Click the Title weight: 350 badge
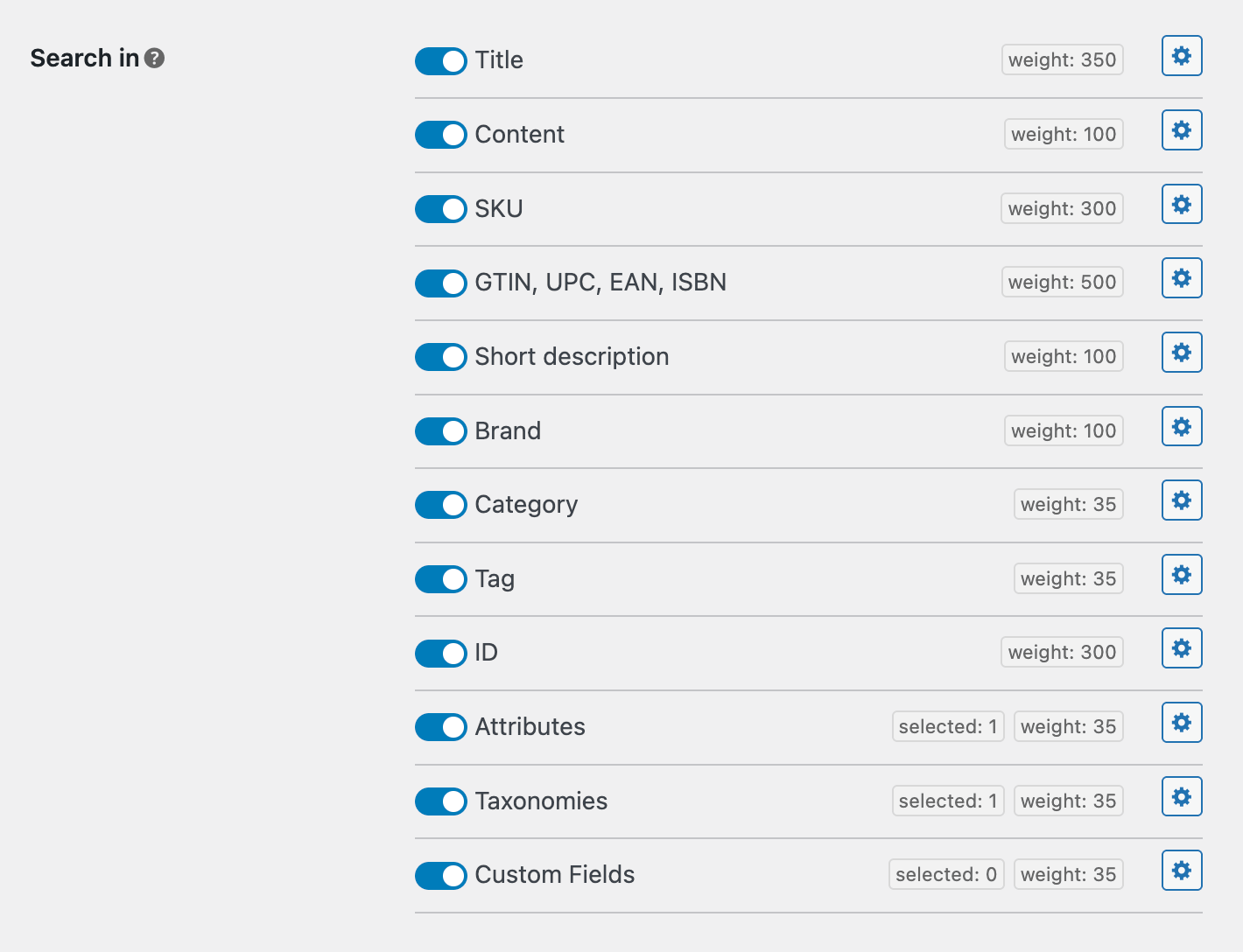Screen dimensions: 1243x952 coord(1062,60)
